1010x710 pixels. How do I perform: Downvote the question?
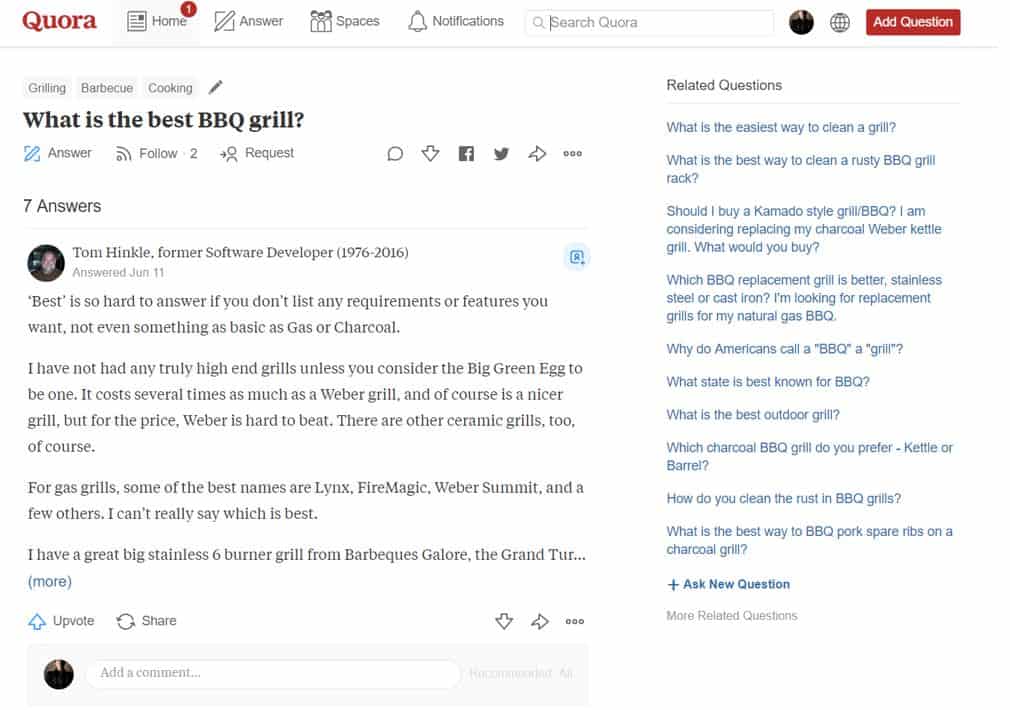(430, 153)
